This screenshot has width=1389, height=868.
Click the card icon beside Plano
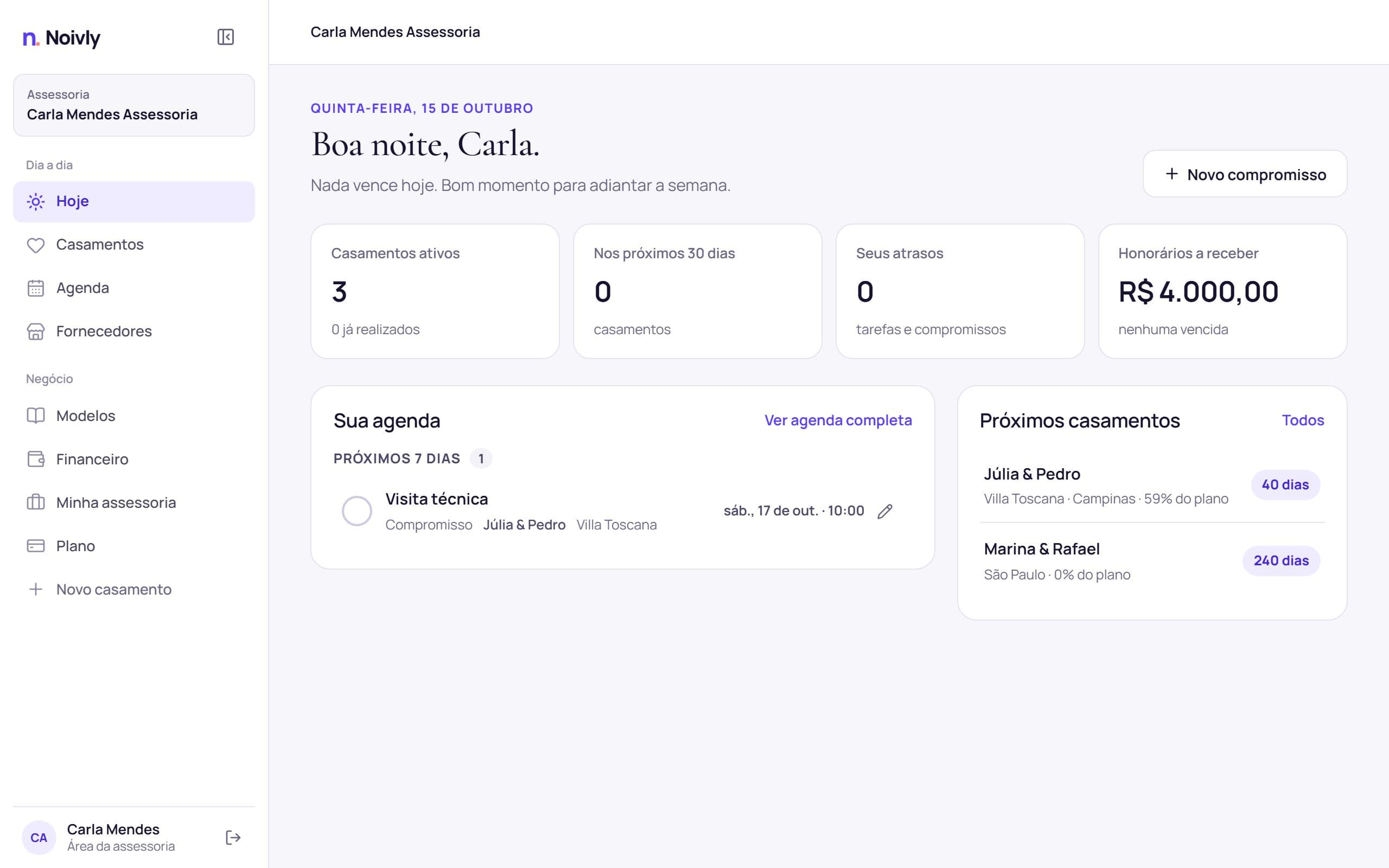[36, 546]
